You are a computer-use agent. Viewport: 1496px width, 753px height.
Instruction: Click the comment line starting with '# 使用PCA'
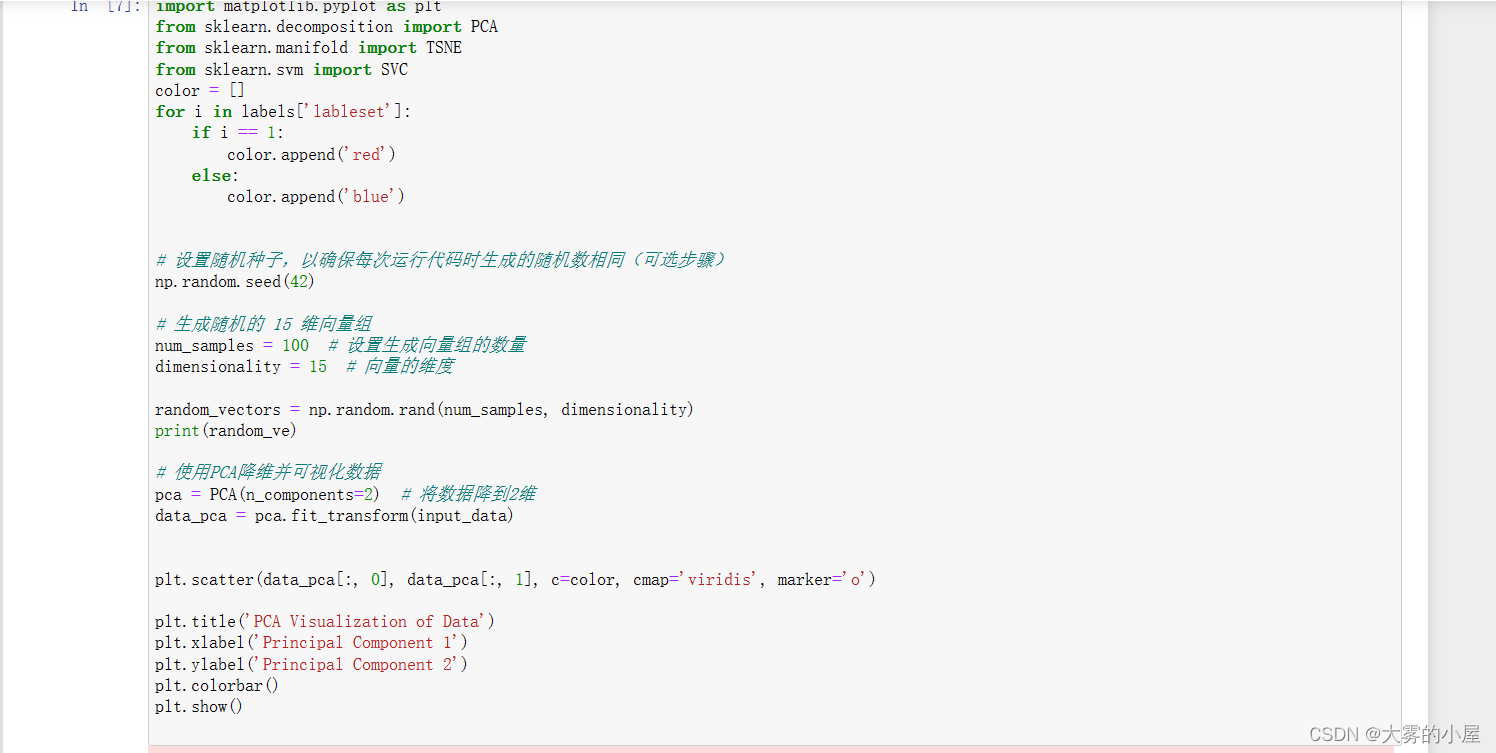[x=268, y=473]
